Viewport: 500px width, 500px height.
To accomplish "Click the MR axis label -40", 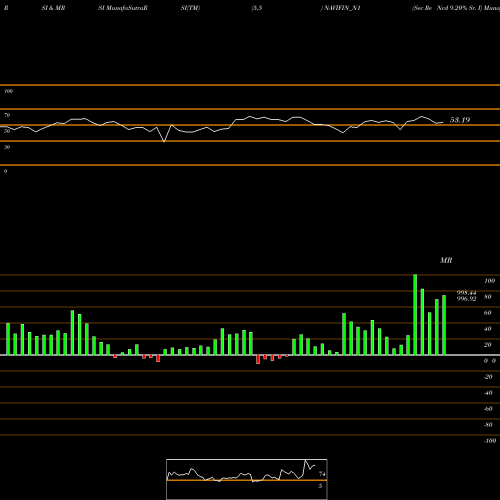I will tap(488, 393).
